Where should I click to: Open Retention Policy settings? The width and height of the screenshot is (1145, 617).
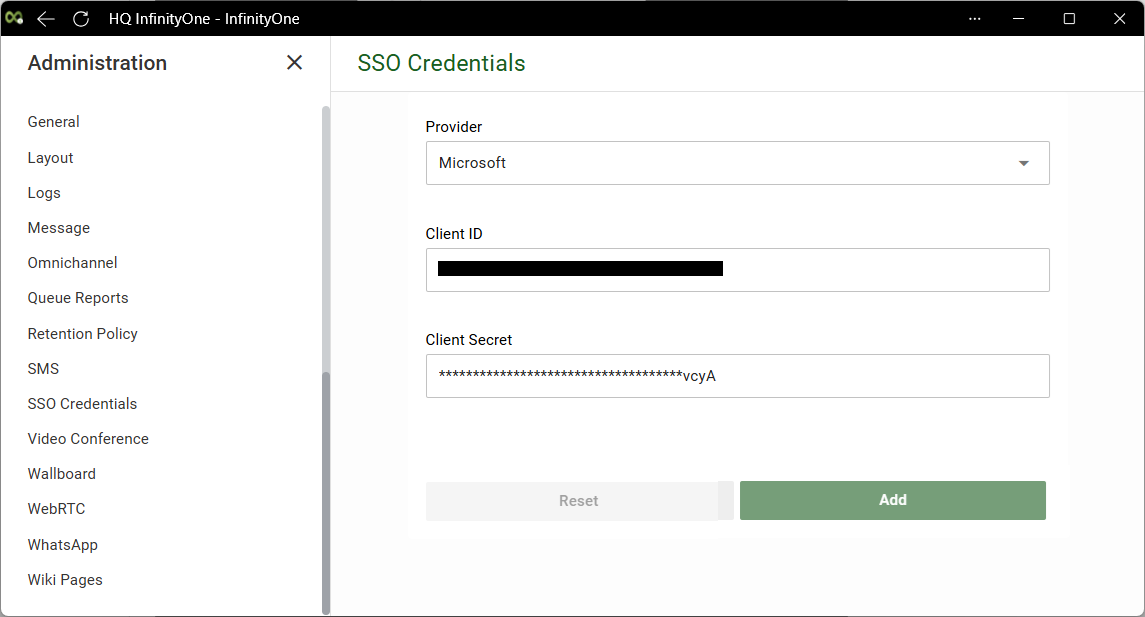[x=83, y=334]
